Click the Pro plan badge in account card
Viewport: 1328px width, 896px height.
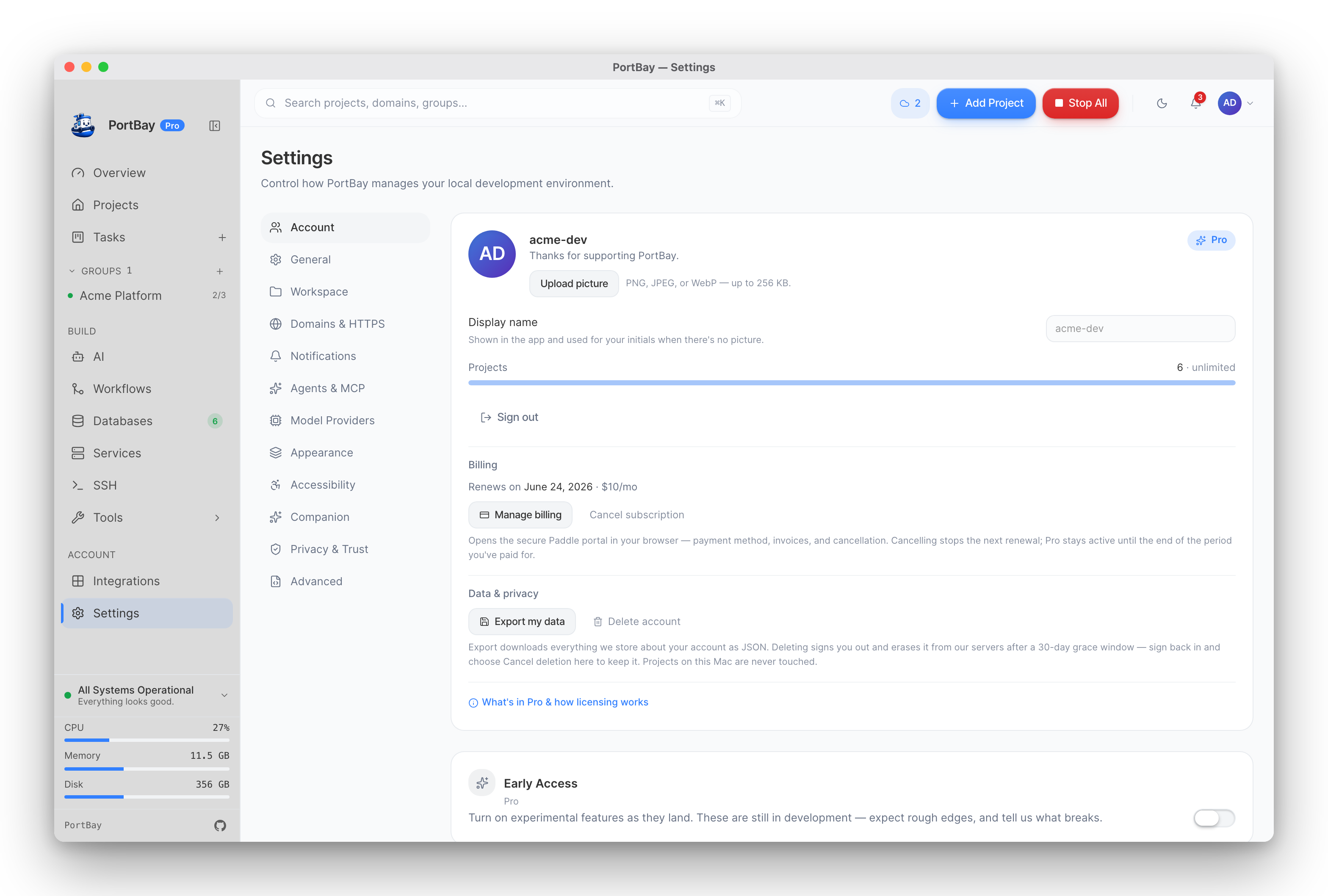(x=1212, y=240)
